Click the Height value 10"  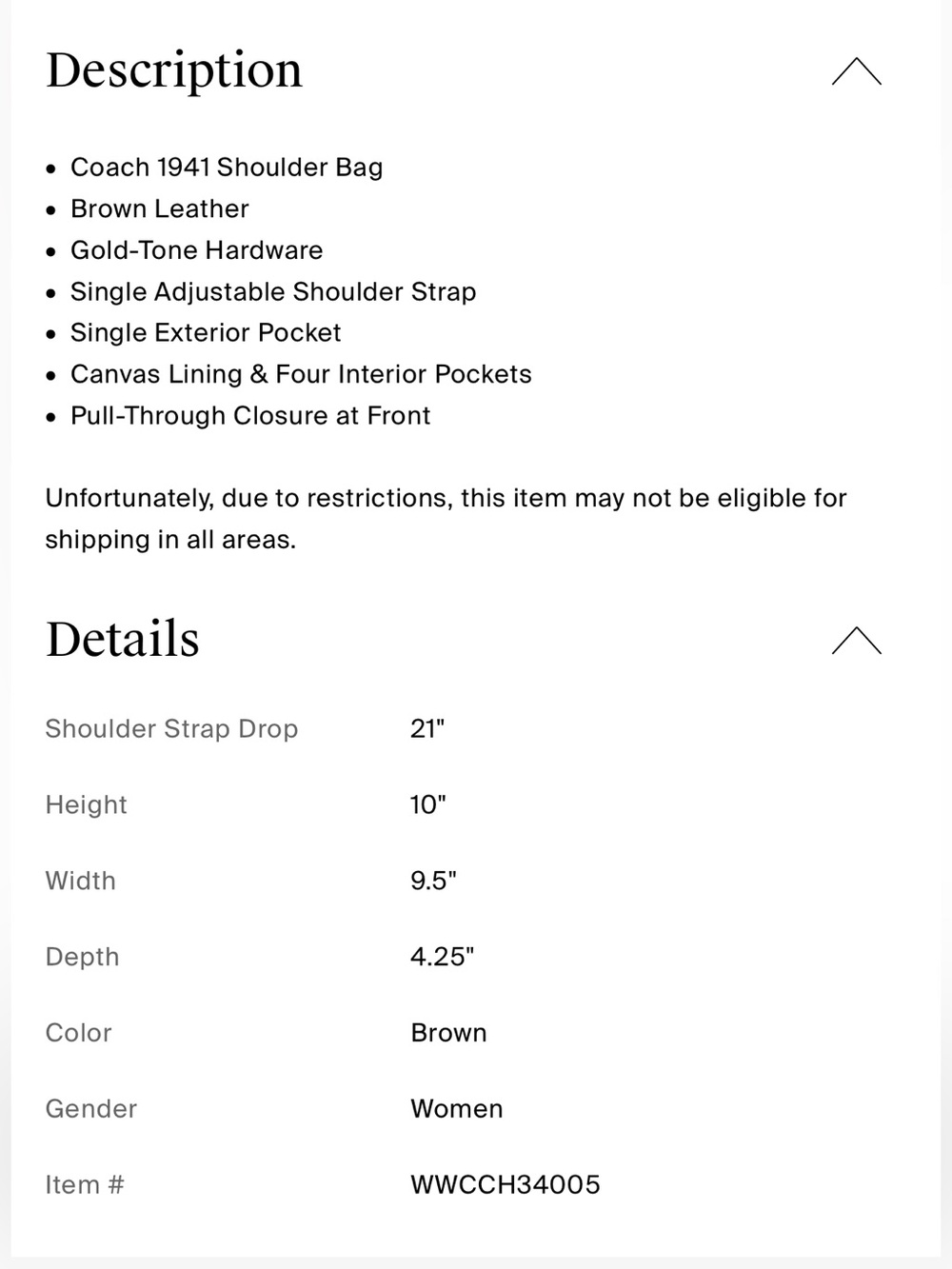[427, 804]
